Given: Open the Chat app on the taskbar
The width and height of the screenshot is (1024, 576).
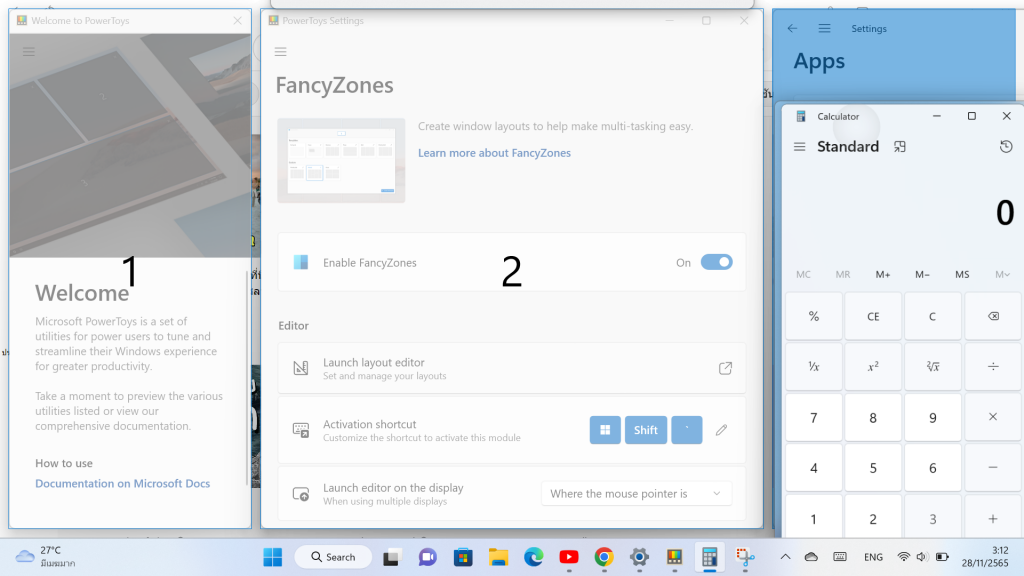Looking at the screenshot, I should click(x=427, y=557).
